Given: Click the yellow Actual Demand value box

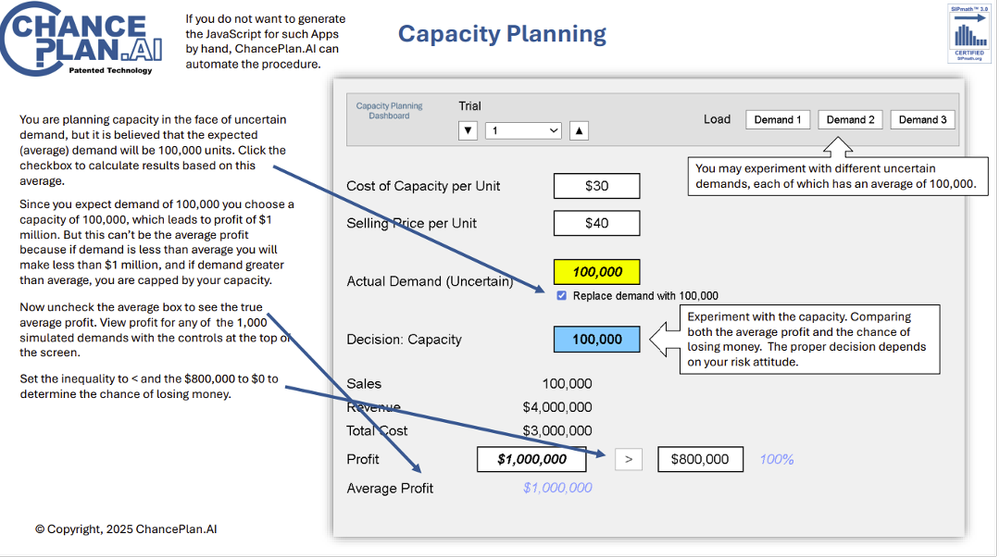Looking at the screenshot, I should (597, 272).
